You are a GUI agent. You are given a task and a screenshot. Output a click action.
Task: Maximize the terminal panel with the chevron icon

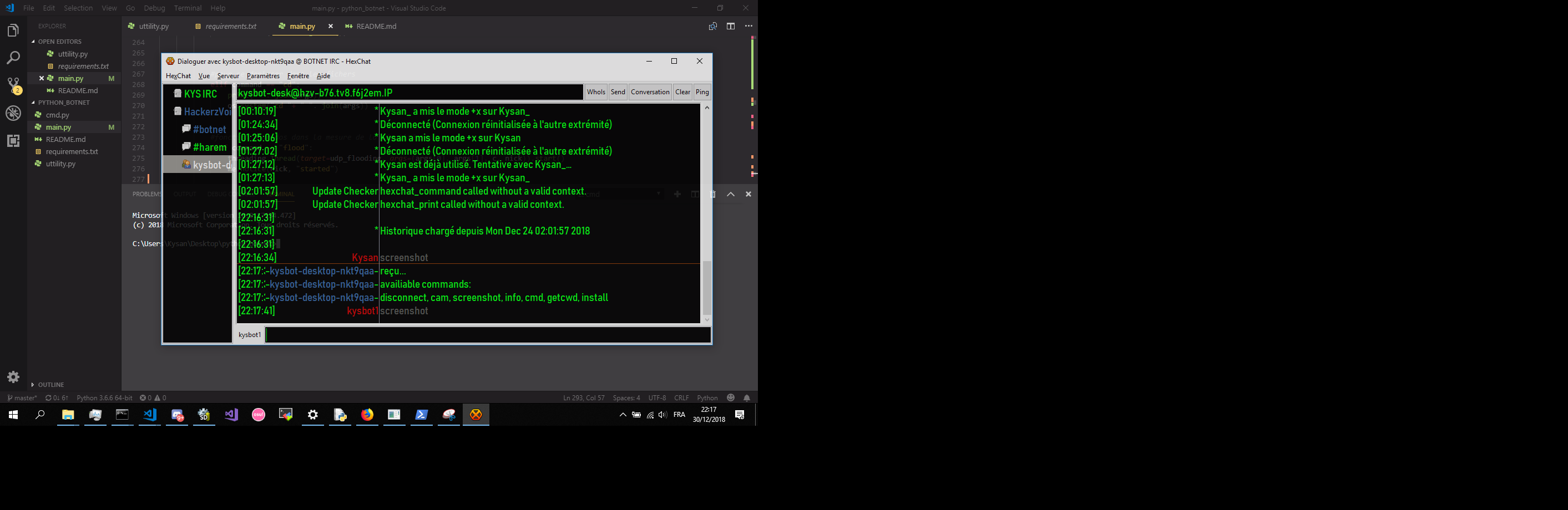pyautogui.click(x=730, y=194)
